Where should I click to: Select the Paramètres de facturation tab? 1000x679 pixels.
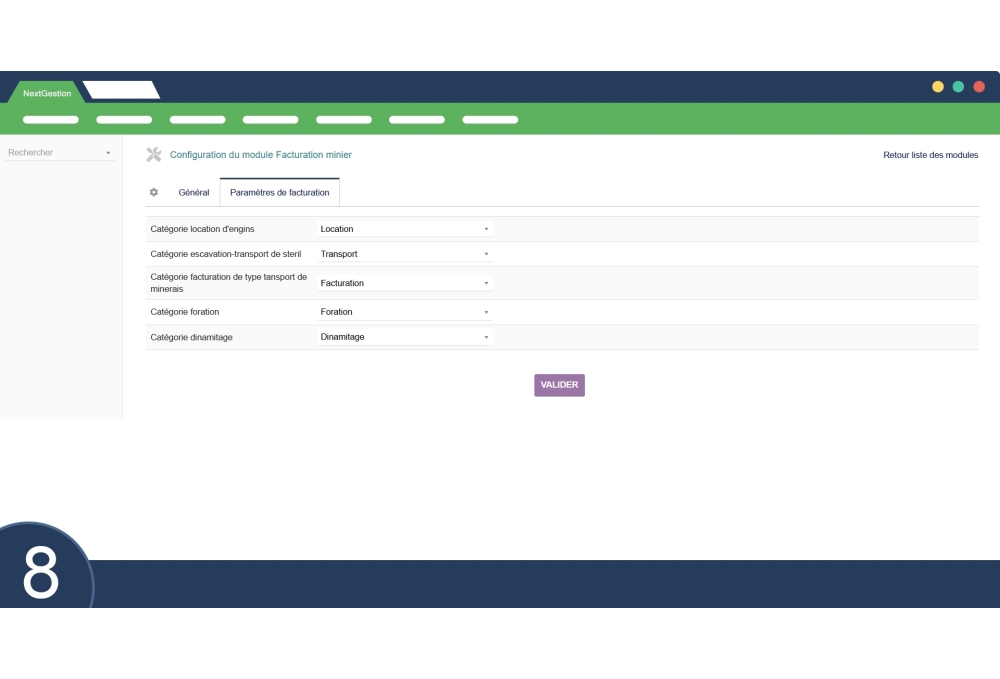279,192
